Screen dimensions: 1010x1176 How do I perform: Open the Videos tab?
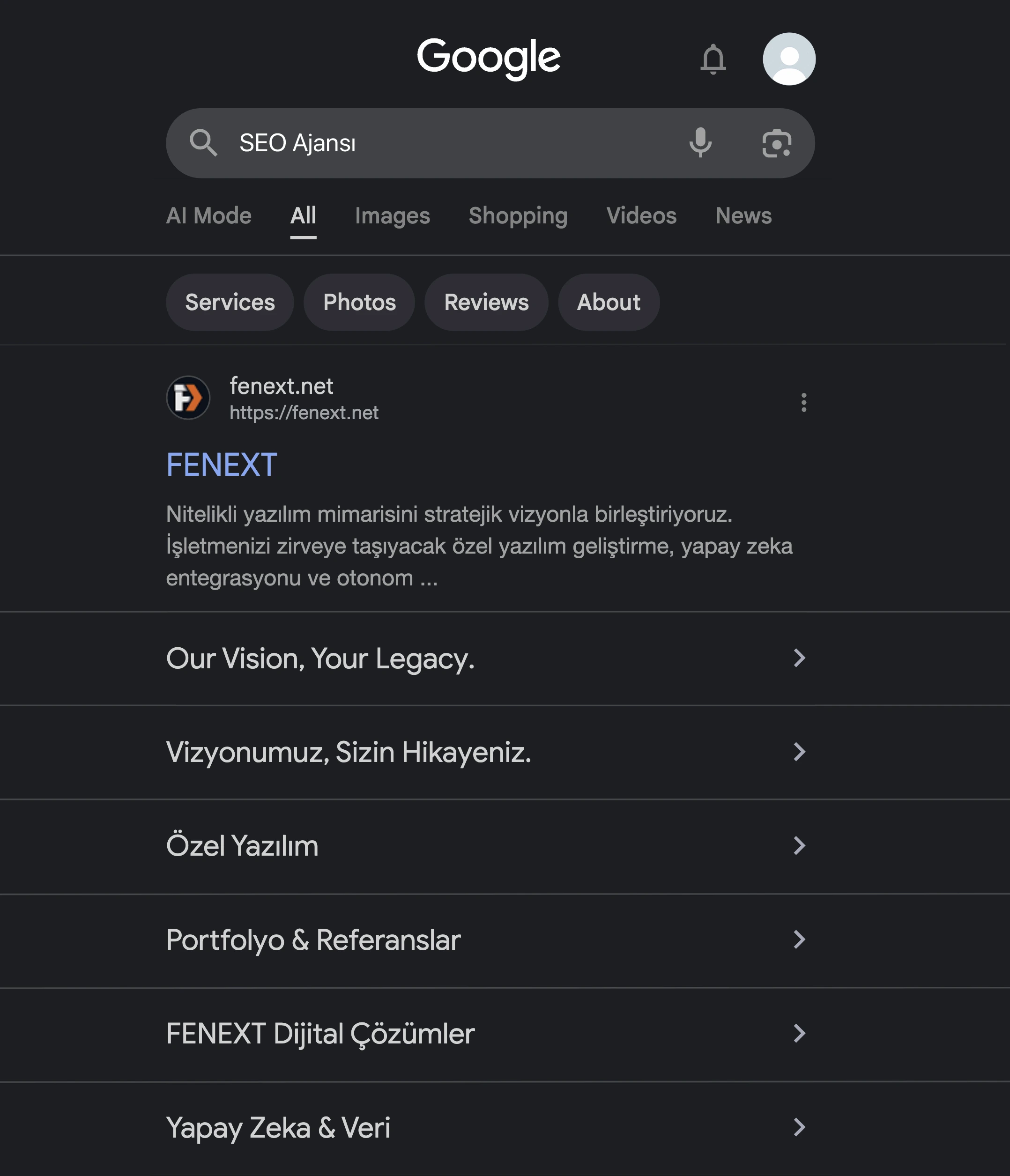click(x=641, y=216)
